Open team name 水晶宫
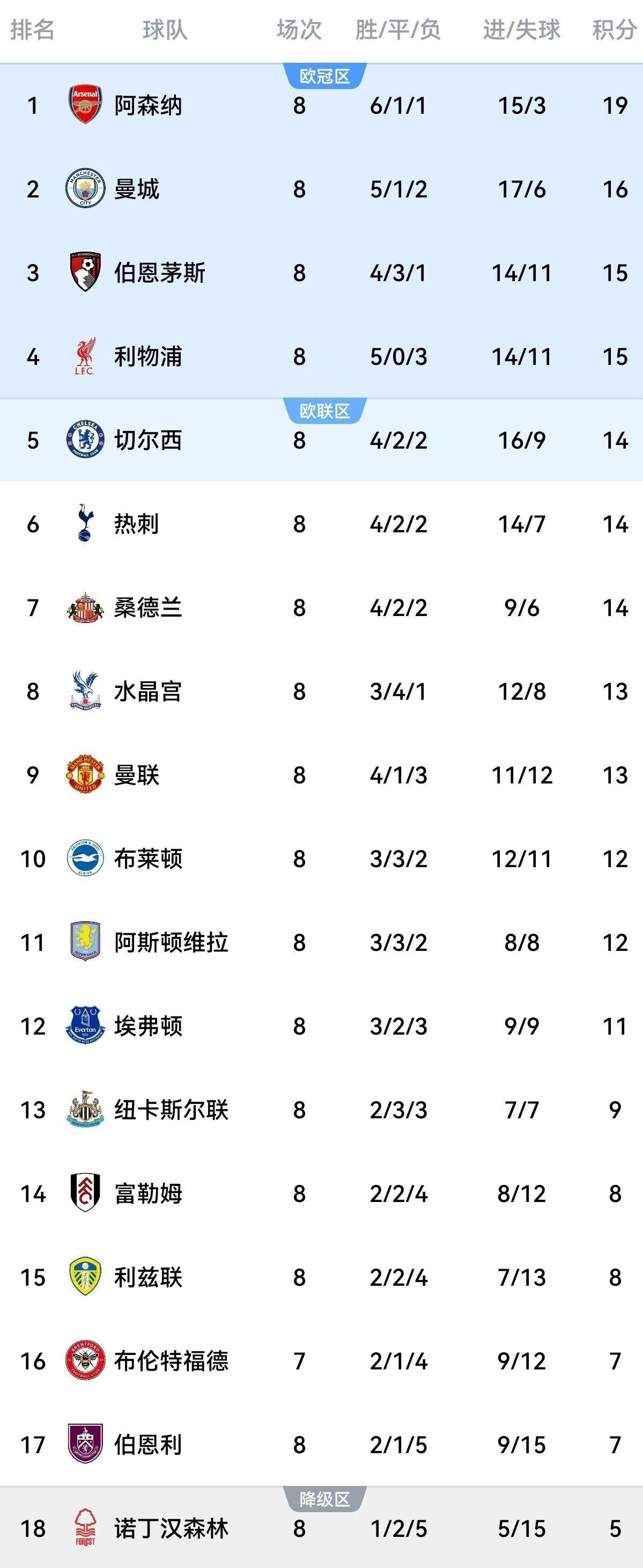643x1568 pixels. [x=148, y=692]
